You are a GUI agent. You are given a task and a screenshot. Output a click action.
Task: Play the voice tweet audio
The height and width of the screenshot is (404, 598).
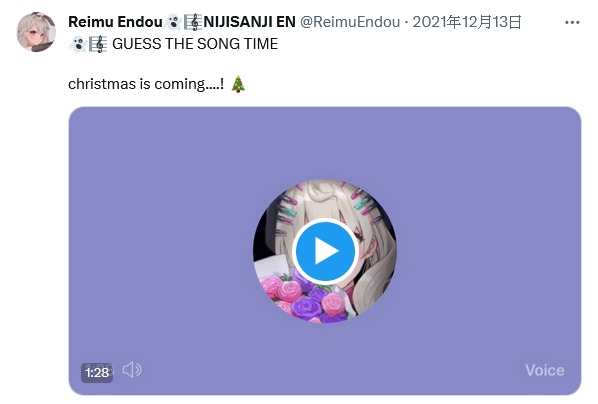pyautogui.click(x=325, y=251)
